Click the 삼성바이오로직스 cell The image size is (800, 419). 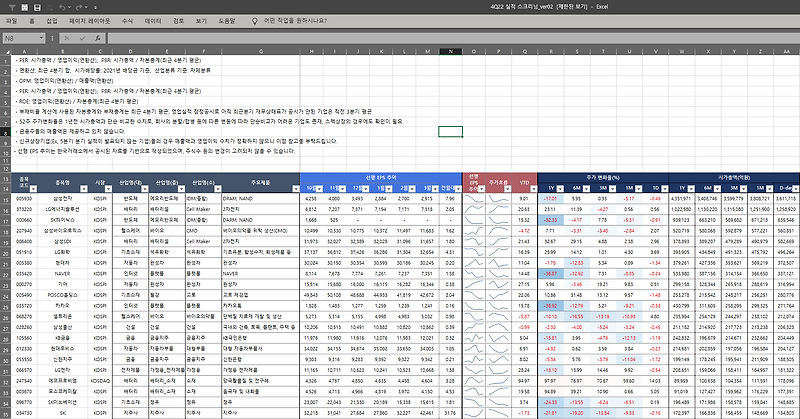click(x=62, y=231)
